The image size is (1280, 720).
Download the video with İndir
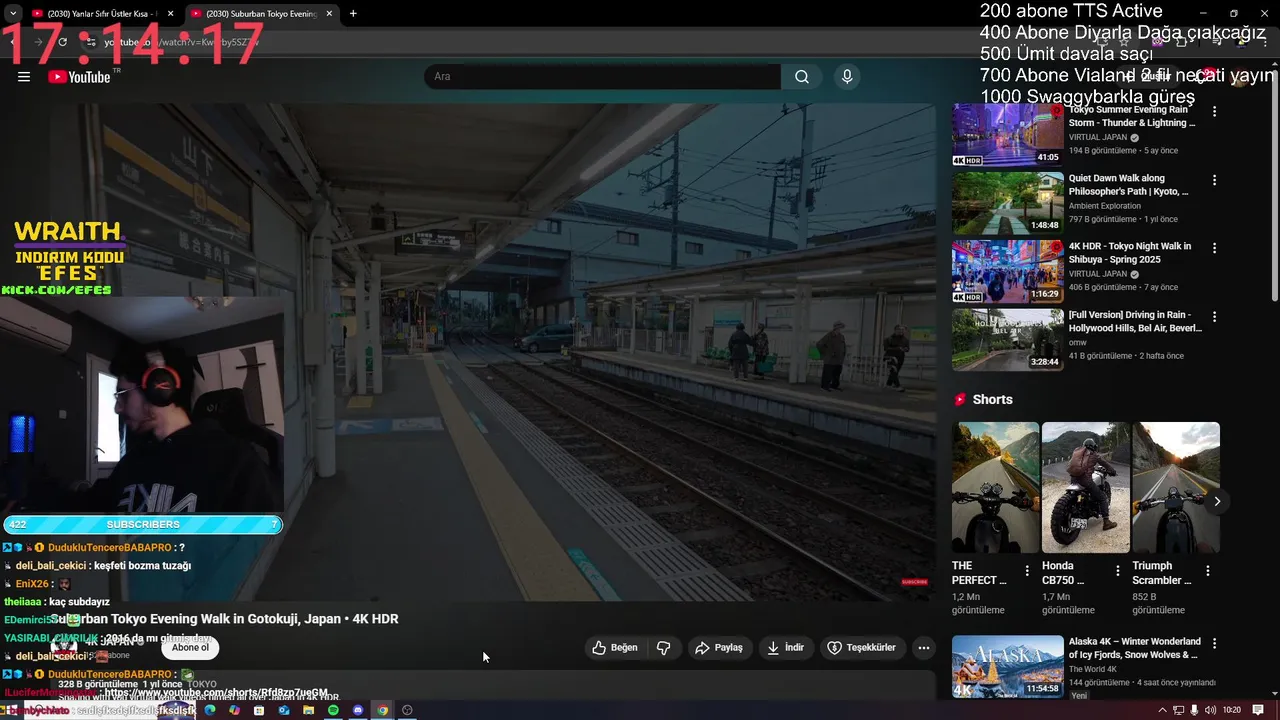[x=786, y=648]
